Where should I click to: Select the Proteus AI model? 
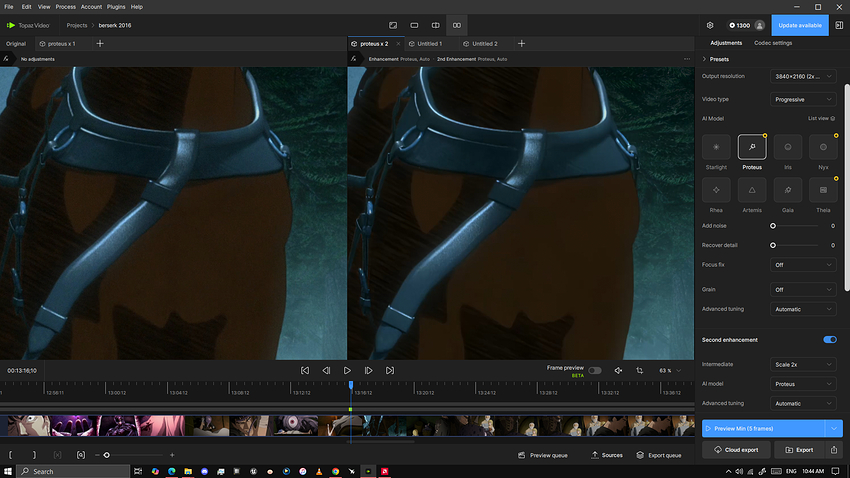752,147
